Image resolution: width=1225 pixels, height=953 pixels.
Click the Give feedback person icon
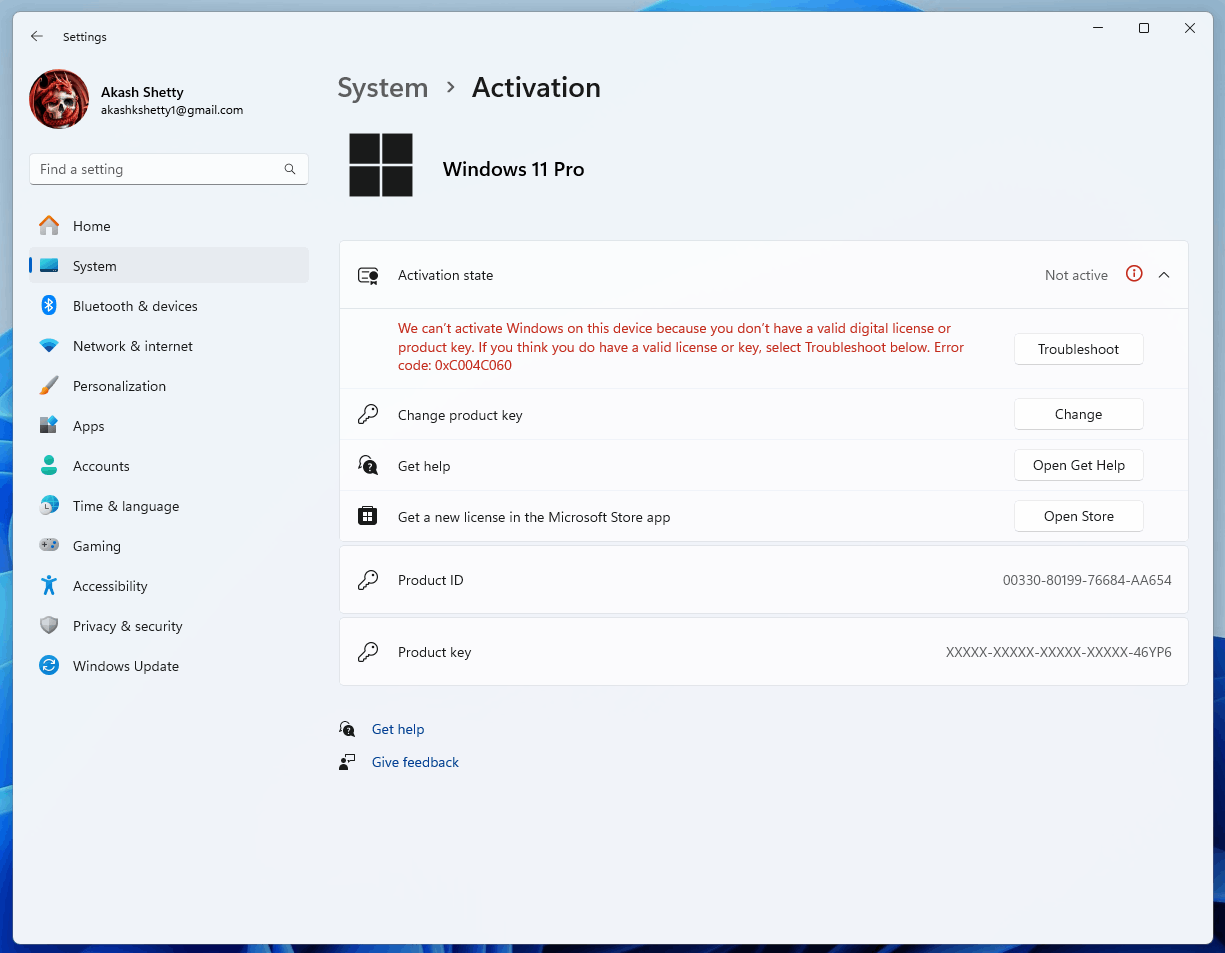click(347, 762)
